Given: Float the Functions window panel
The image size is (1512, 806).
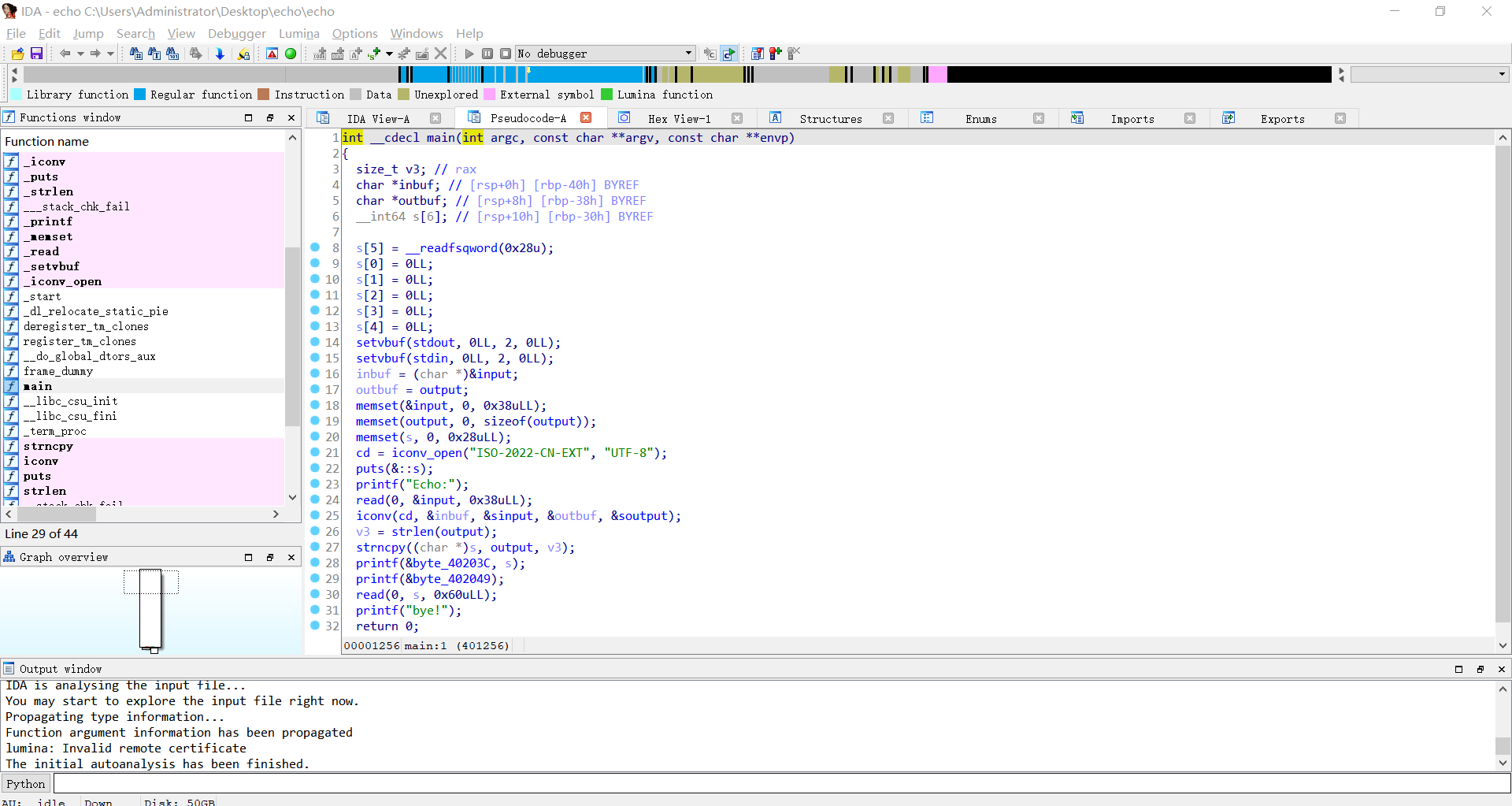Looking at the screenshot, I should (269, 117).
